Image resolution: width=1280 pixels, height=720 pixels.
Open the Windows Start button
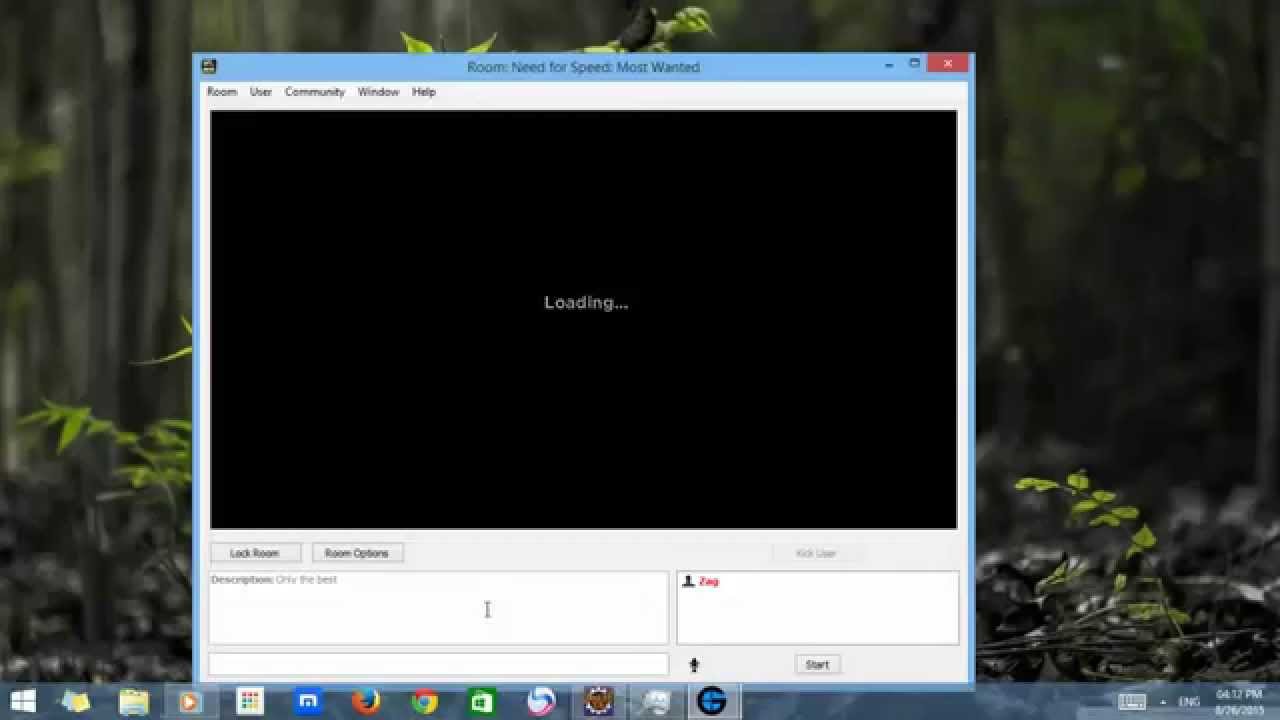tap(22, 702)
